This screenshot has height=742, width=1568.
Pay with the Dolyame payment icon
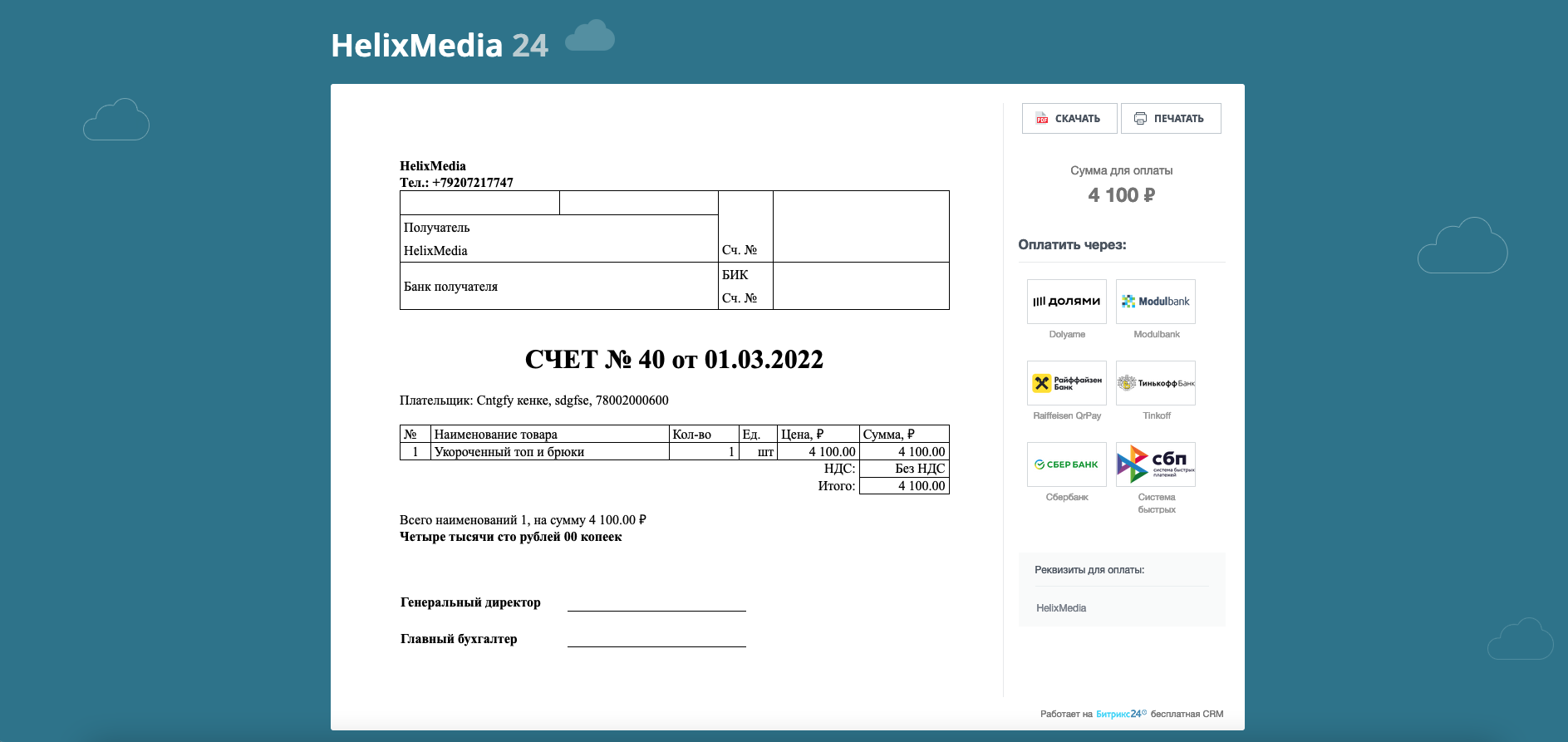[x=1066, y=302]
